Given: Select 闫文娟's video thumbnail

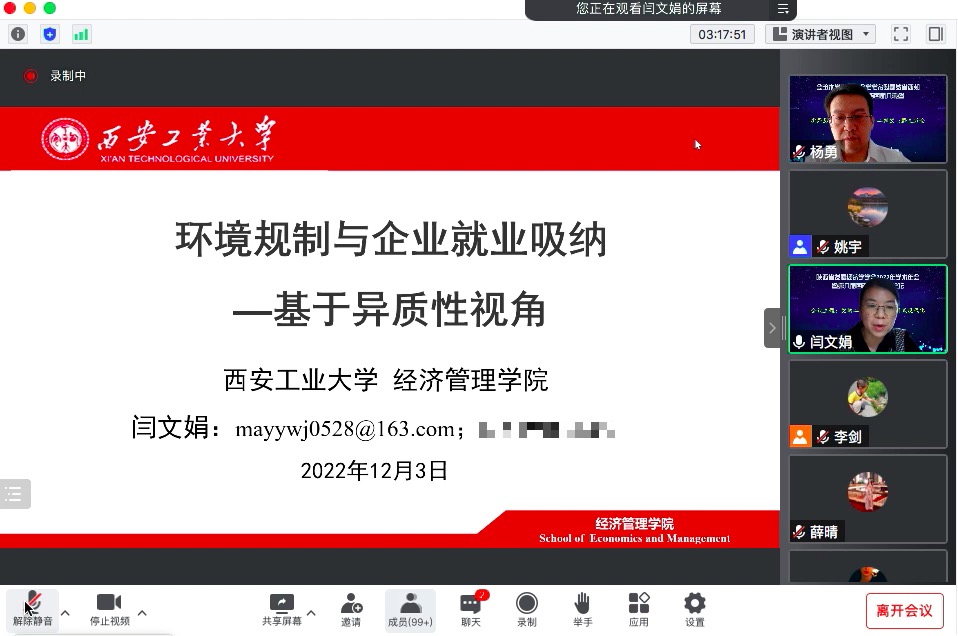Looking at the screenshot, I should (867, 310).
